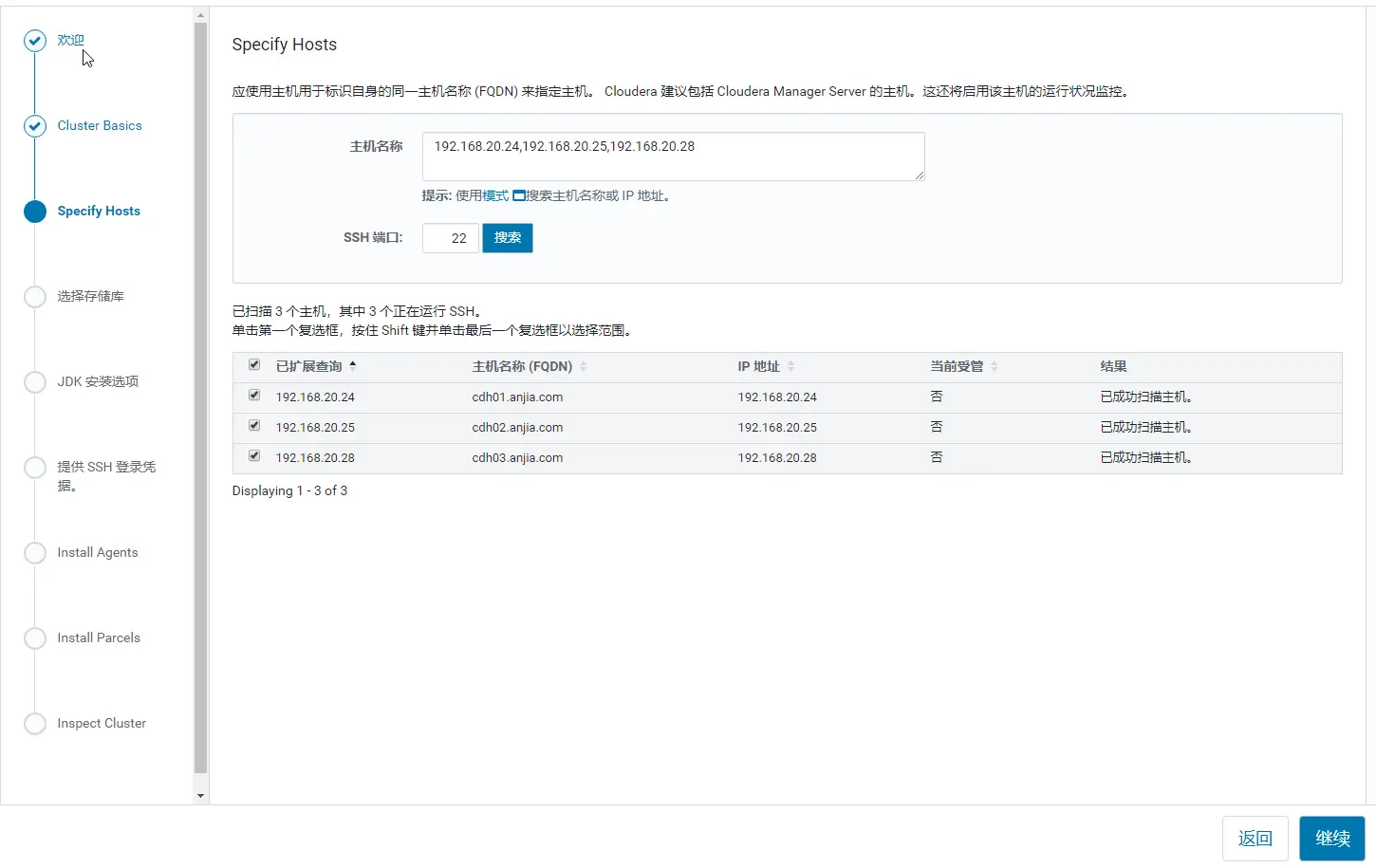Click the sidebar vertical scrollbar track
Image resolution: width=1376 pixels, height=868 pixels.
click(x=200, y=398)
